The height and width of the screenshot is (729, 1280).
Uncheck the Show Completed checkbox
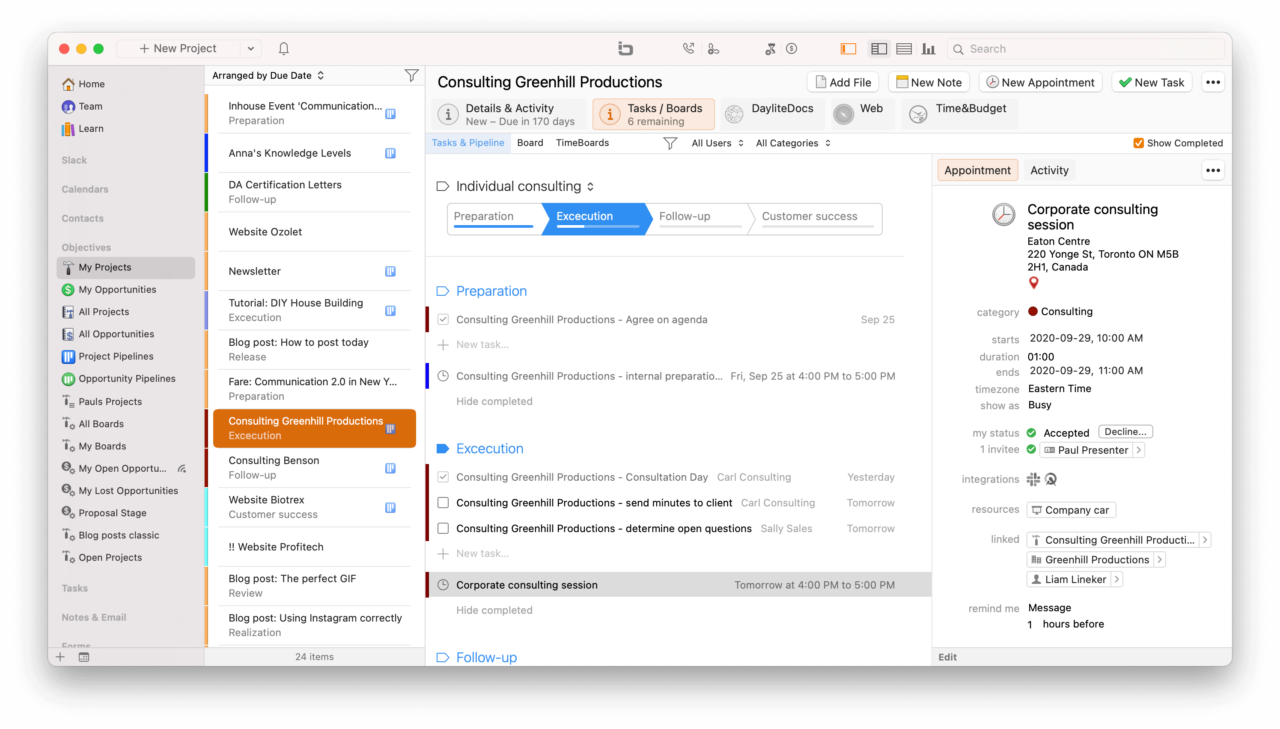point(1141,142)
